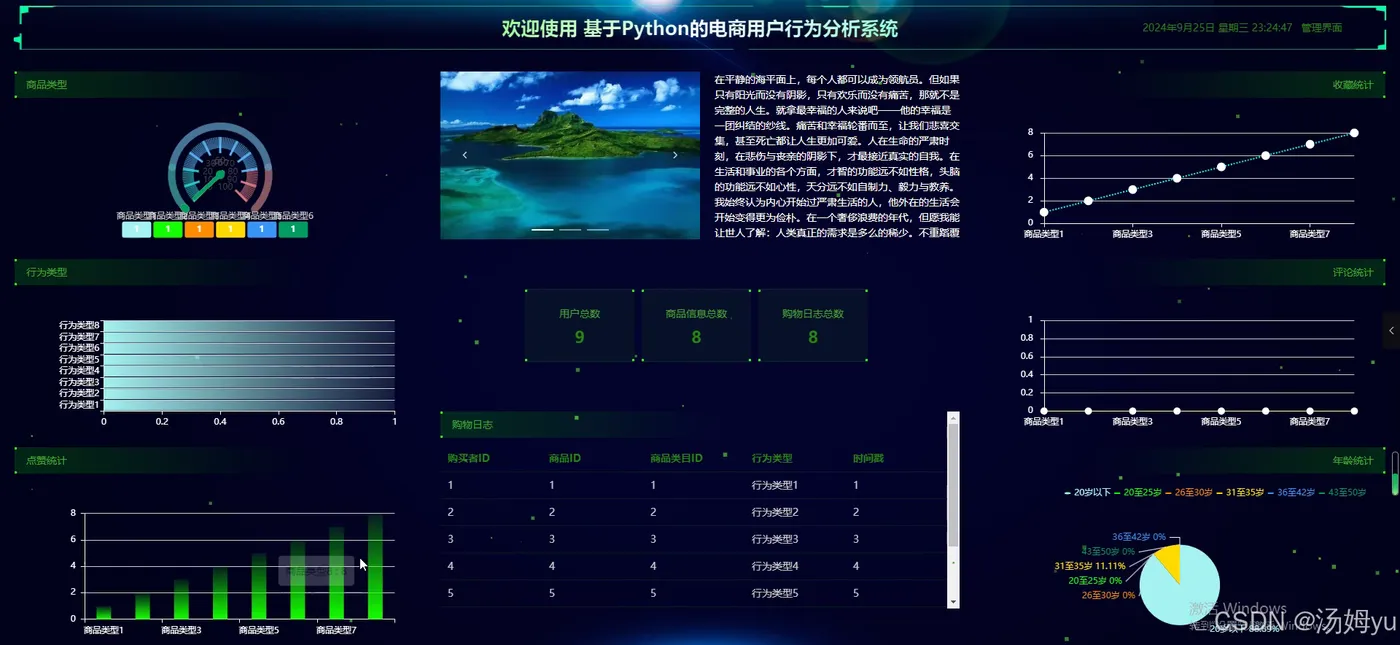The height and width of the screenshot is (645, 1400).
Task: Click the 商品类型1 point in 收藏统计 line chart
Action: (1044, 212)
